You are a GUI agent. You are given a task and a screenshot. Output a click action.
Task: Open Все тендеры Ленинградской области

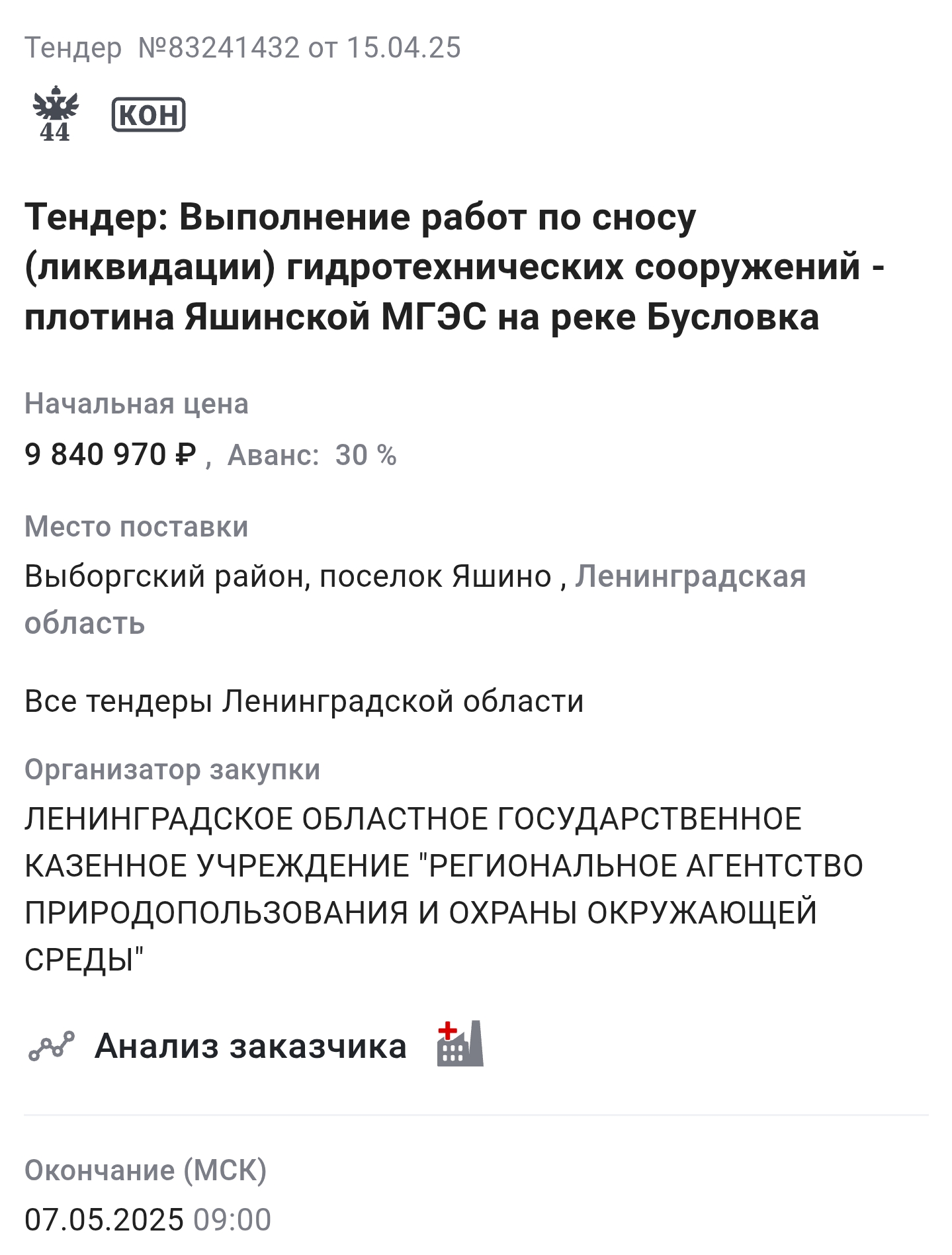[x=304, y=701]
